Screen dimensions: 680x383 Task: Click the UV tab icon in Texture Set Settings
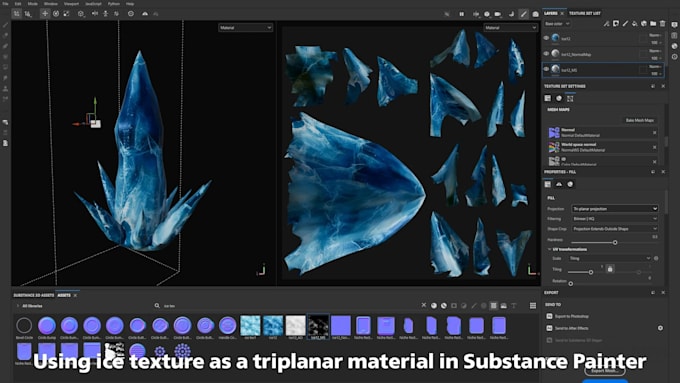pyautogui.click(x=570, y=98)
